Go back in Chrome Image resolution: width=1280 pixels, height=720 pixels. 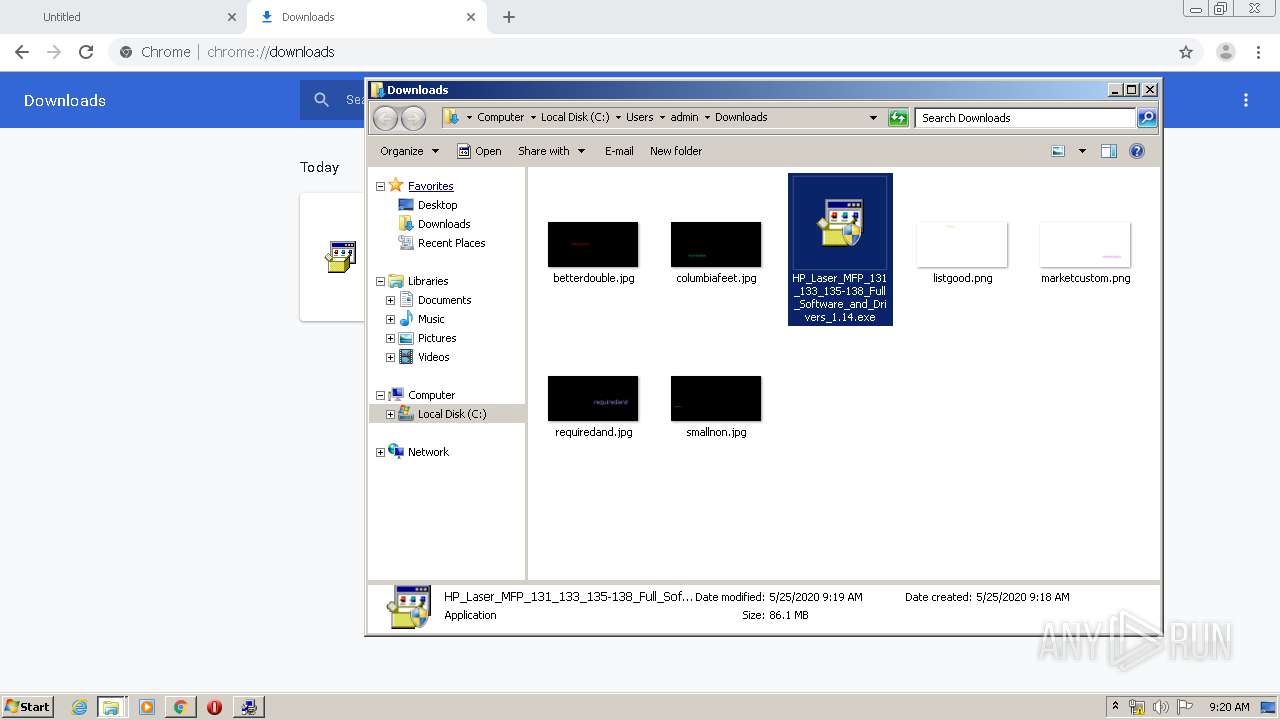[22, 52]
